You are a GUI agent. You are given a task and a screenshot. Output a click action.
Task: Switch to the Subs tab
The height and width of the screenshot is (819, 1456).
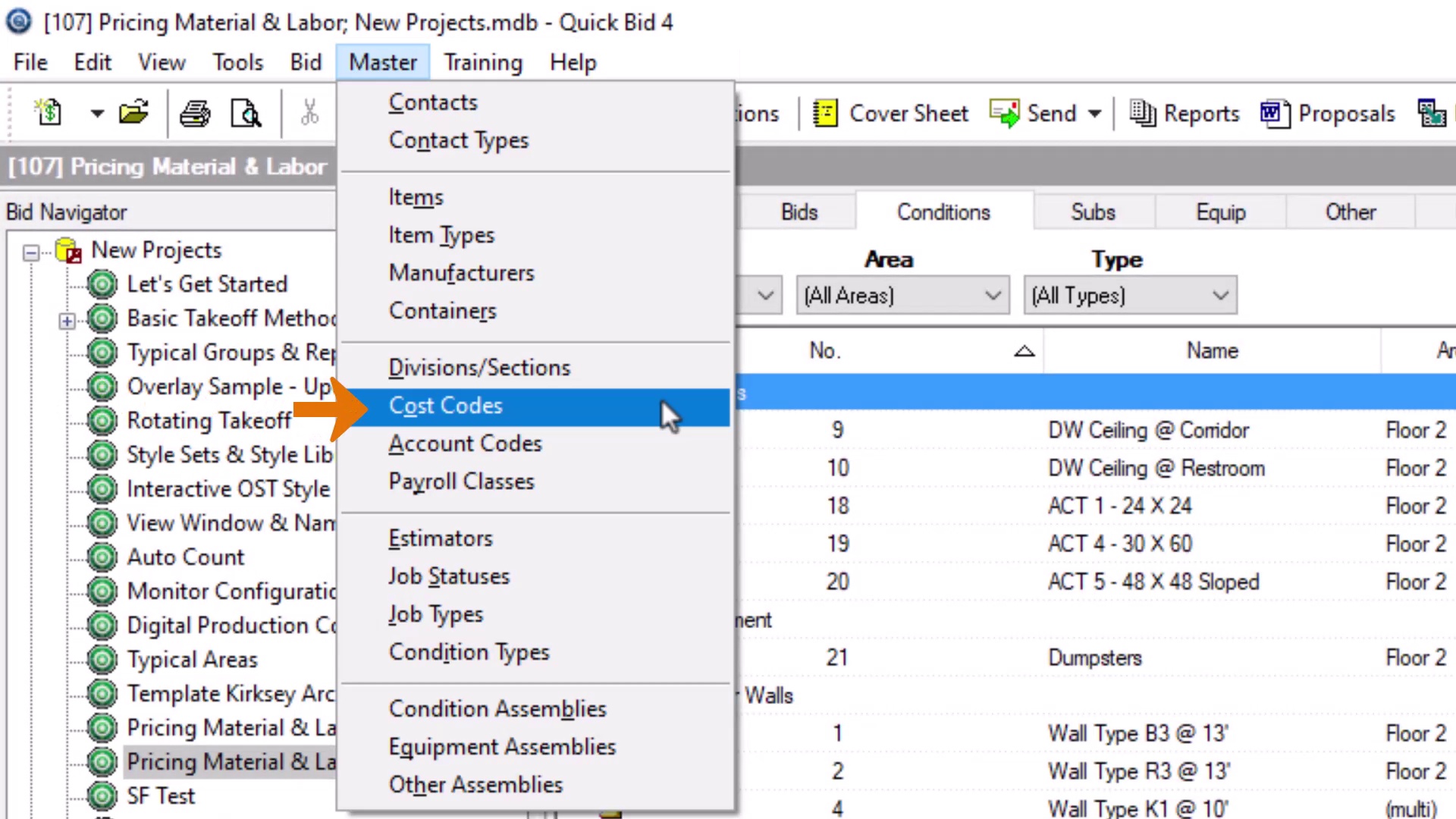point(1093,212)
